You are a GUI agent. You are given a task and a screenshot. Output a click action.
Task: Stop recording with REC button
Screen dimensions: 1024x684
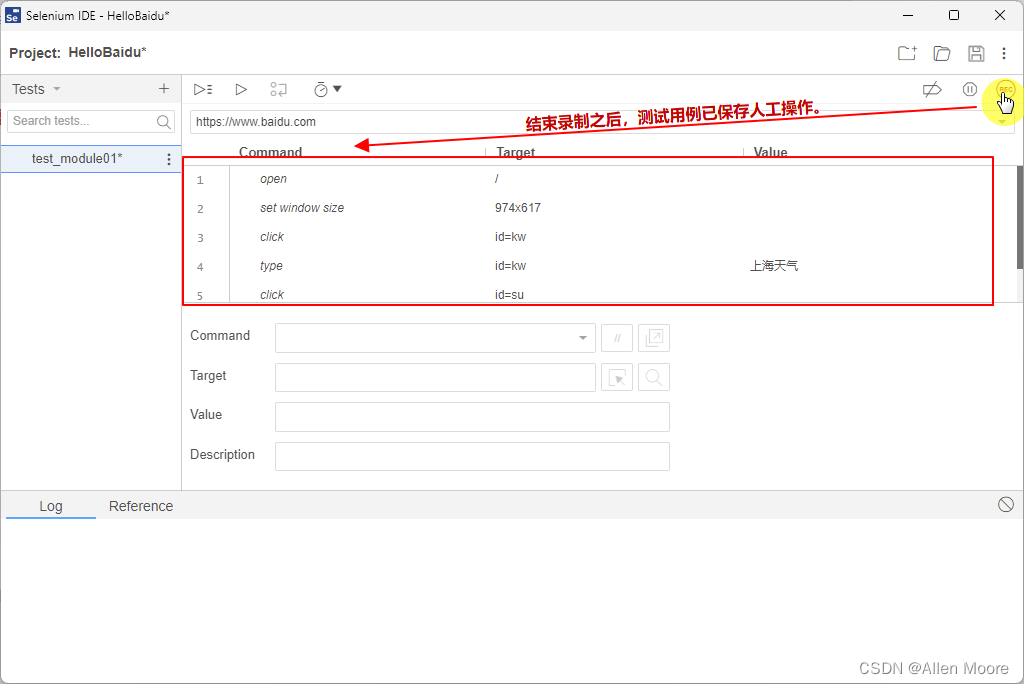coord(1006,90)
